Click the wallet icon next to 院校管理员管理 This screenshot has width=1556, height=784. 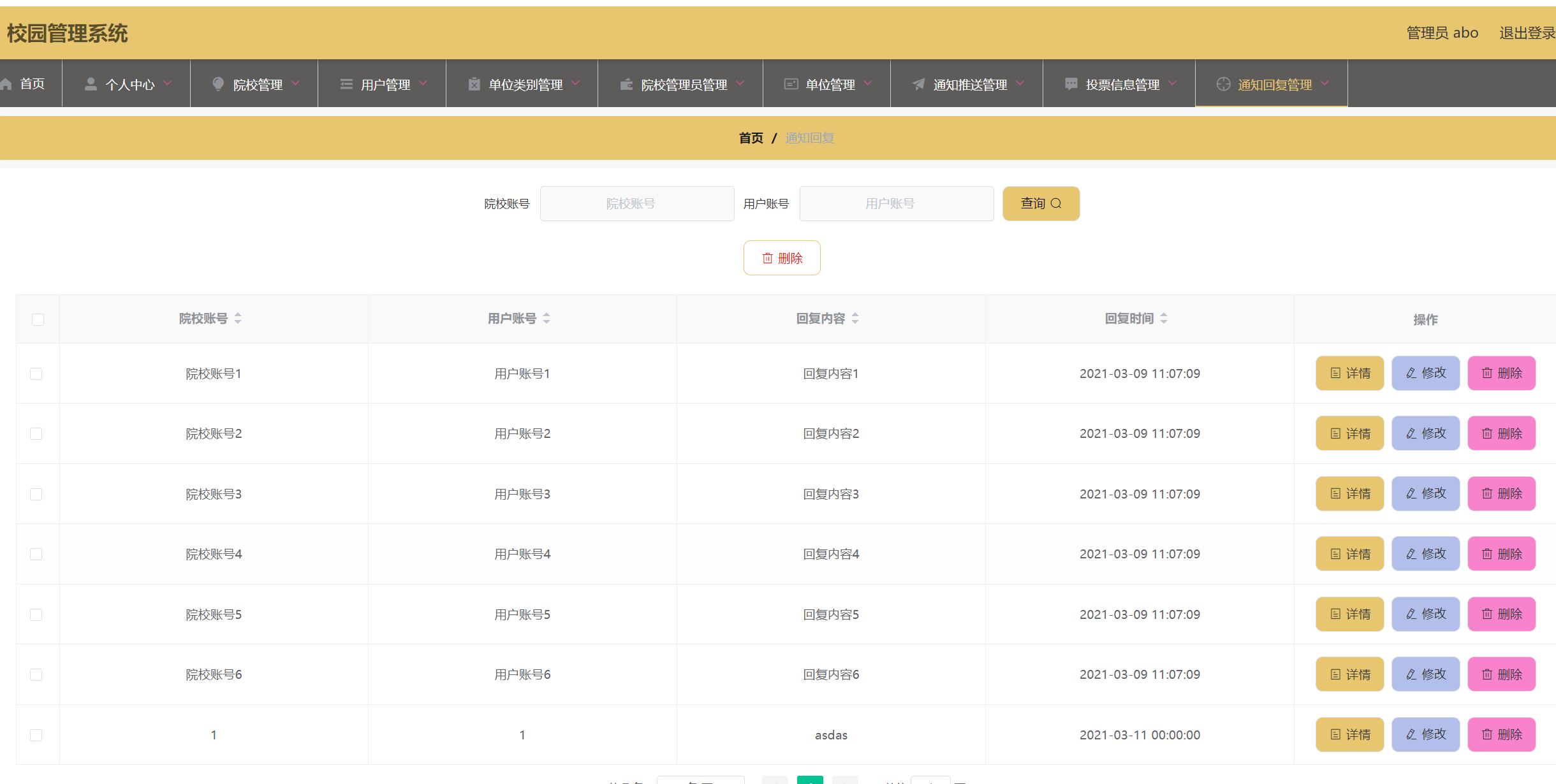(626, 84)
